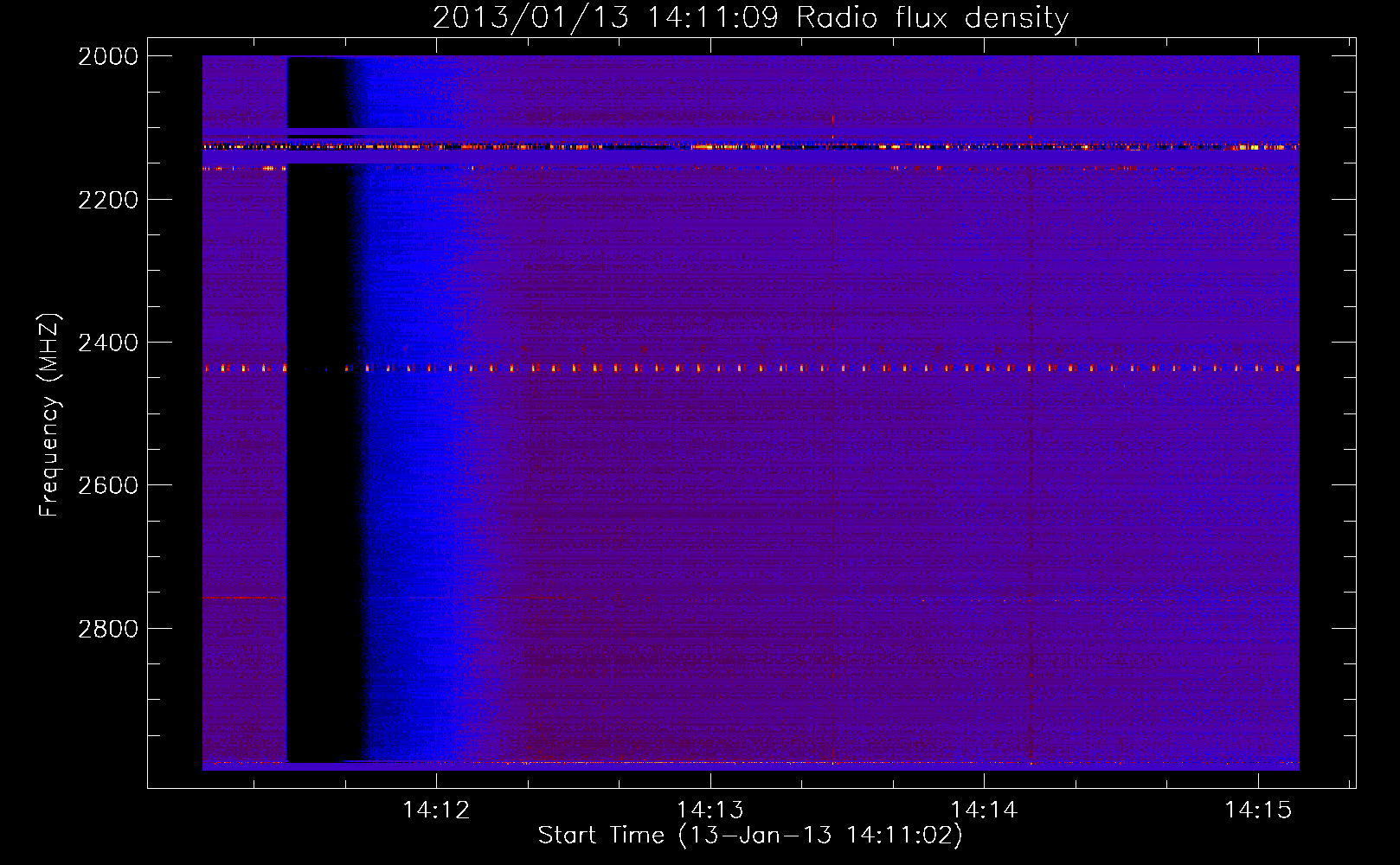1400x865 pixels.
Task: Select the 2200 frequency axis label
Action: [108, 200]
